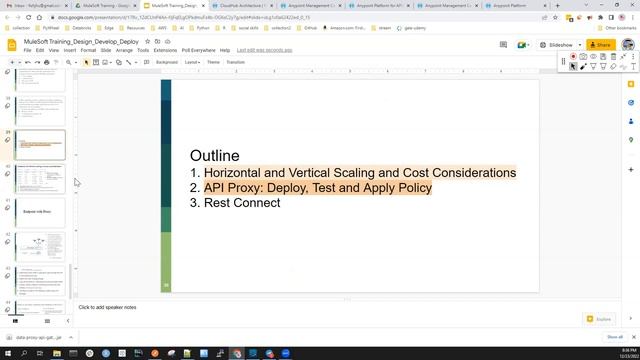Image resolution: width=640 pixels, height=360 pixels.
Task: Collapse the slide filmstrip panel
Action: (68, 321)
